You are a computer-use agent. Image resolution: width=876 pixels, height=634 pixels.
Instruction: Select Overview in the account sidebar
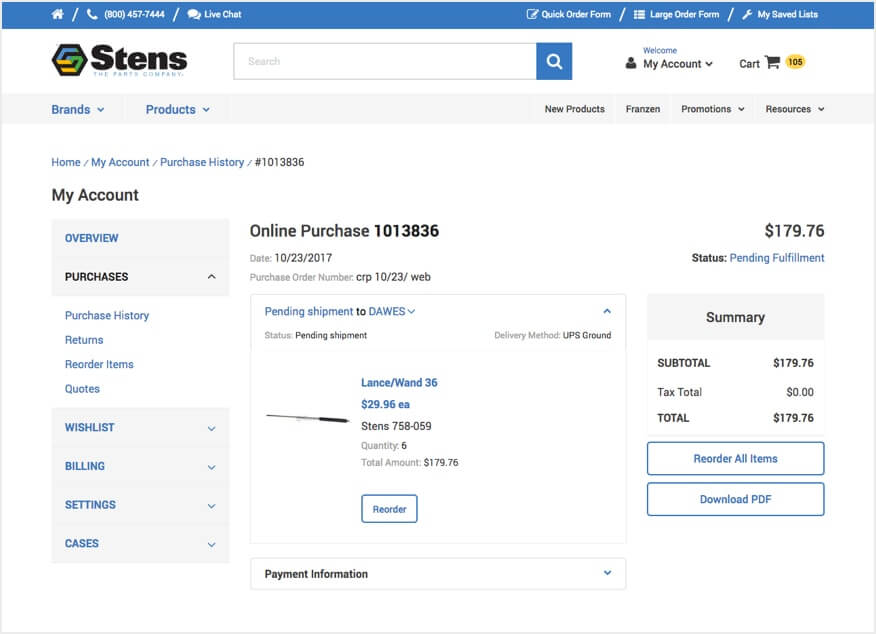(x=91, y=238)
